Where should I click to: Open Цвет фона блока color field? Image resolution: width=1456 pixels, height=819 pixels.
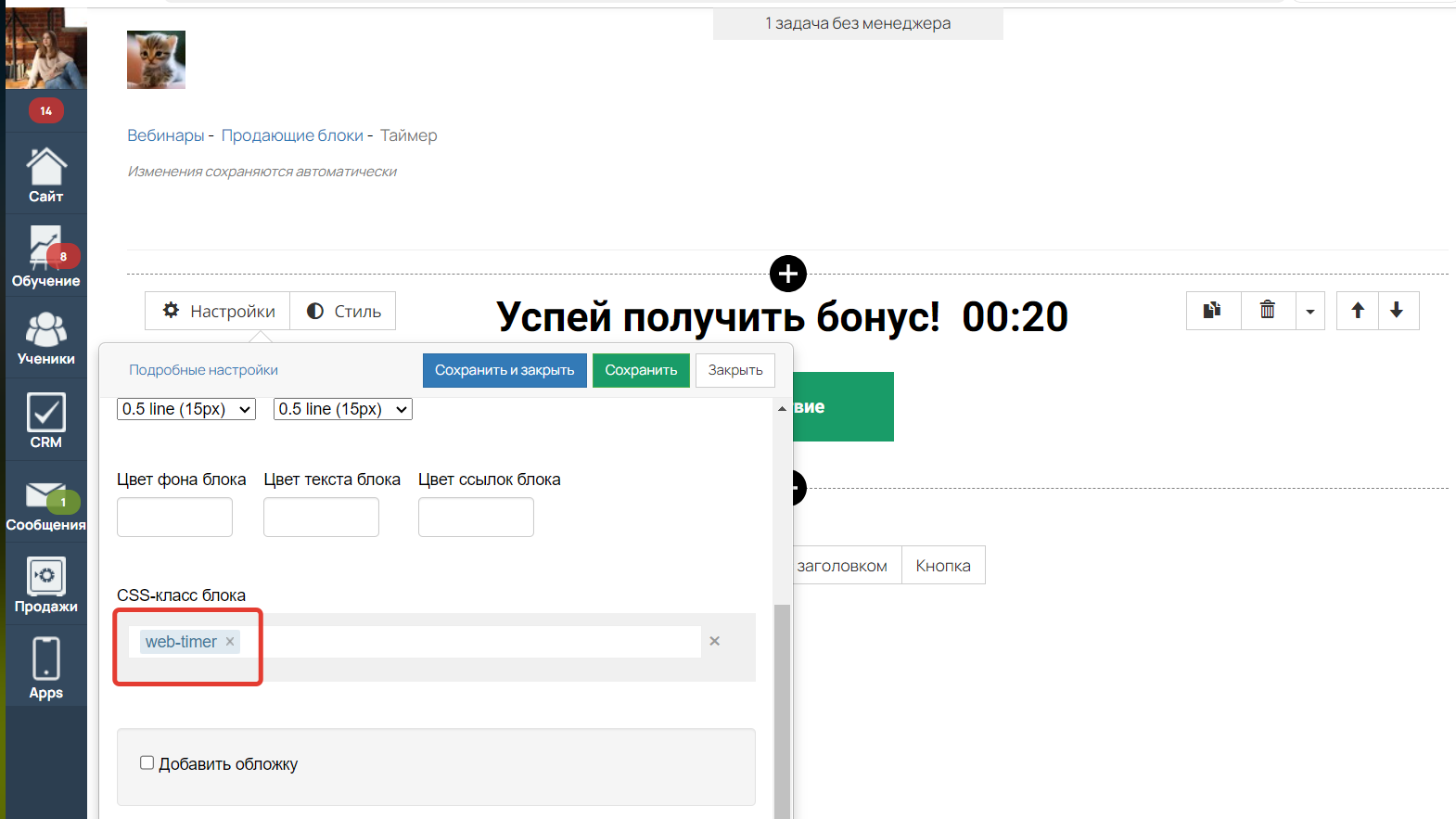pyautogui.click(x=174, y=518)
